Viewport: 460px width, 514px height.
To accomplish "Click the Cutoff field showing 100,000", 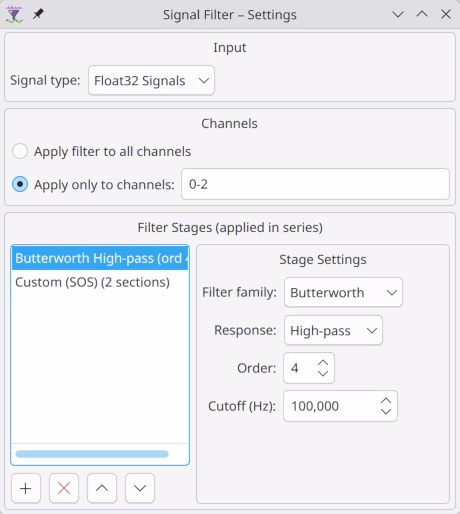I will click(340, 406).
